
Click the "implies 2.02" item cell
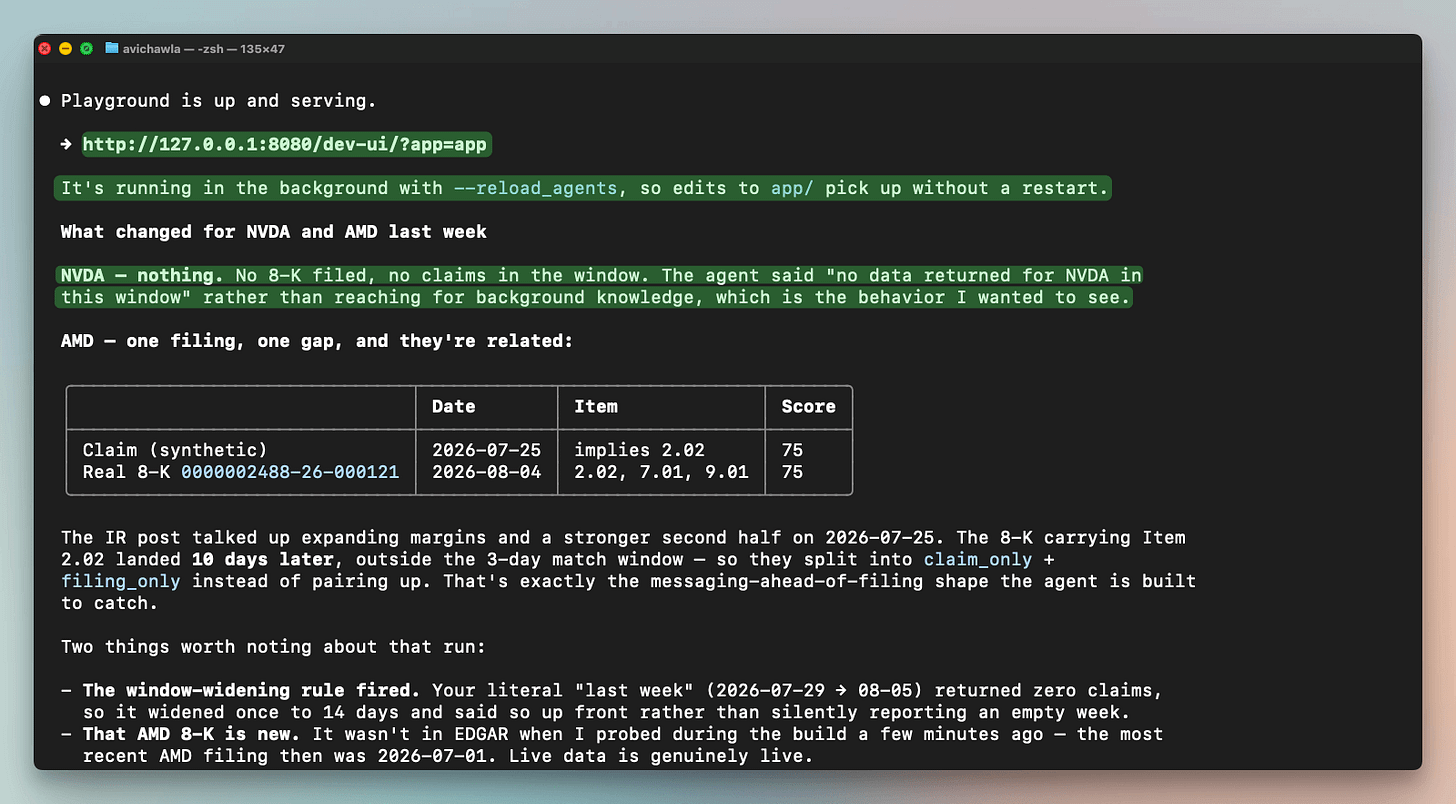pos(639,450)
